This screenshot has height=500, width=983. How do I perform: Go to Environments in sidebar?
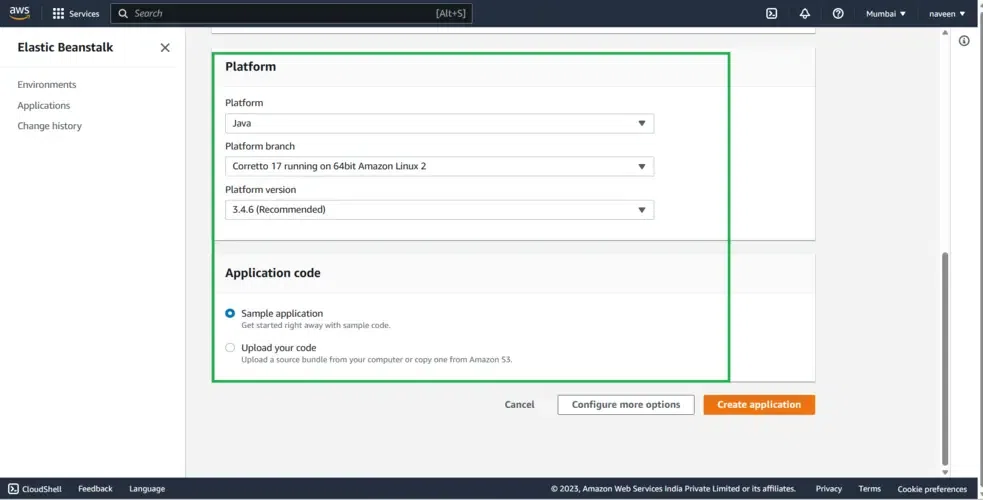(x=47, y=85)
